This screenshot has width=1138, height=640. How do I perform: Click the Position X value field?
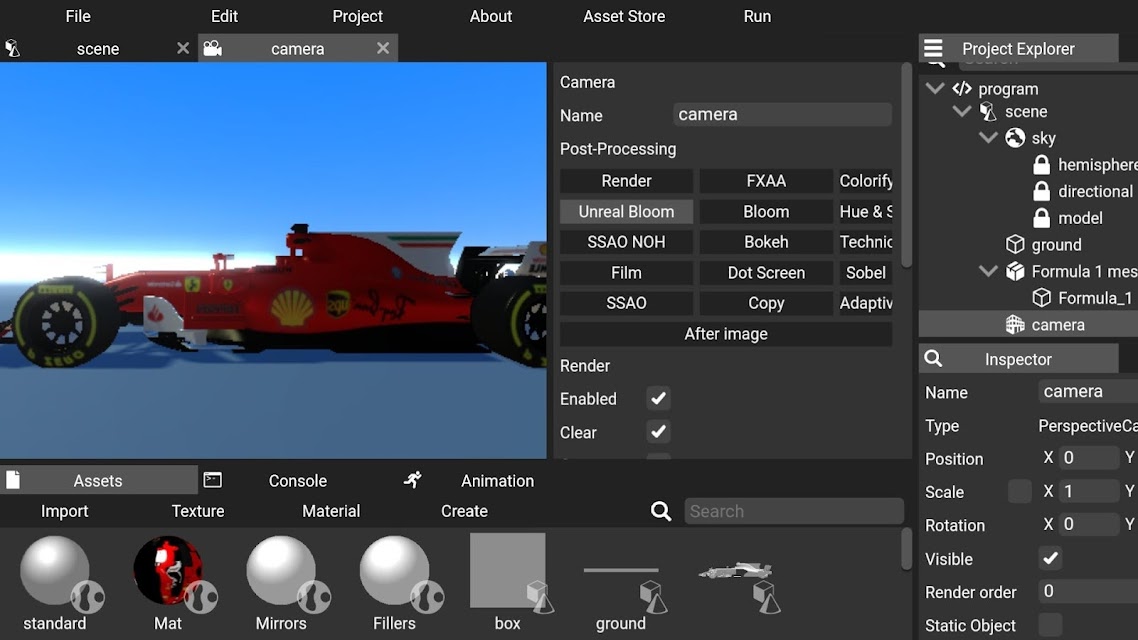[x=1089, y=458]
